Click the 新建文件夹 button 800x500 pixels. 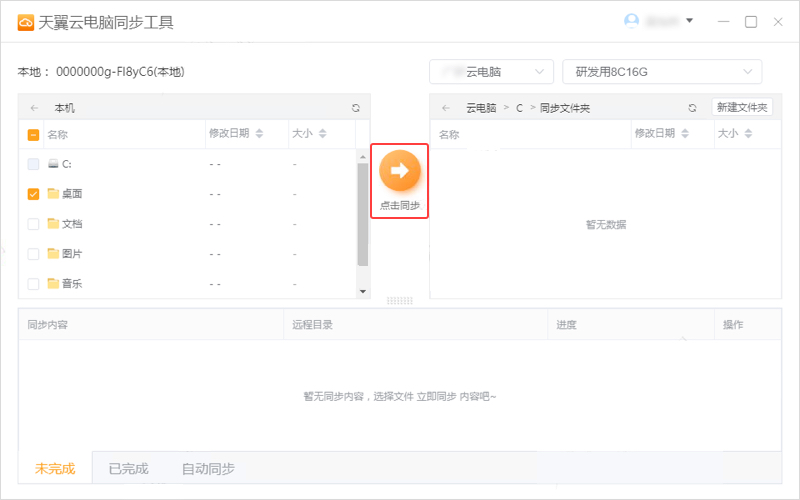coord(742,107)
